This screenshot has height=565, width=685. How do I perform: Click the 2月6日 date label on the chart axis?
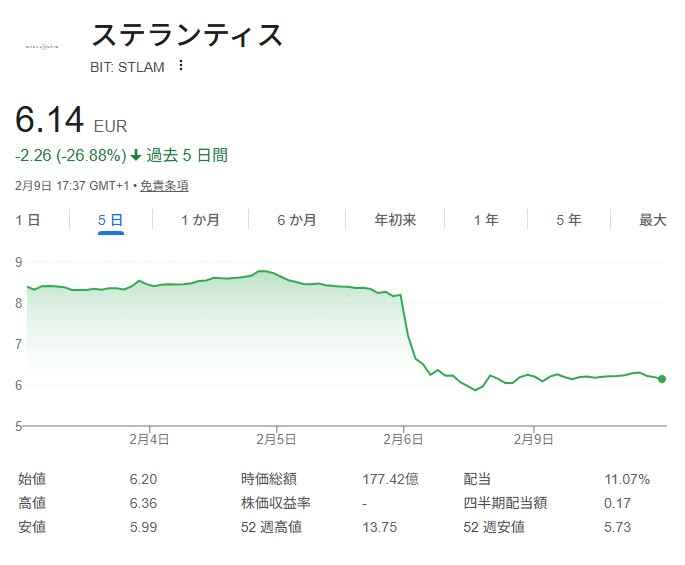click(x=404, y=439)
